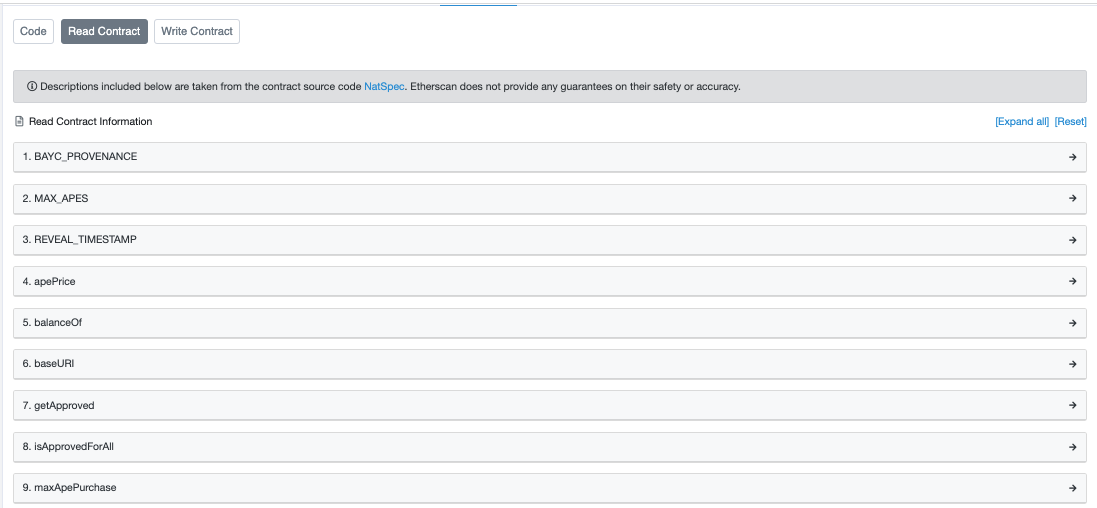Click the '4. apePrice' label
Viewport: 1097px width, 508px height.
[x=49, y=281]
